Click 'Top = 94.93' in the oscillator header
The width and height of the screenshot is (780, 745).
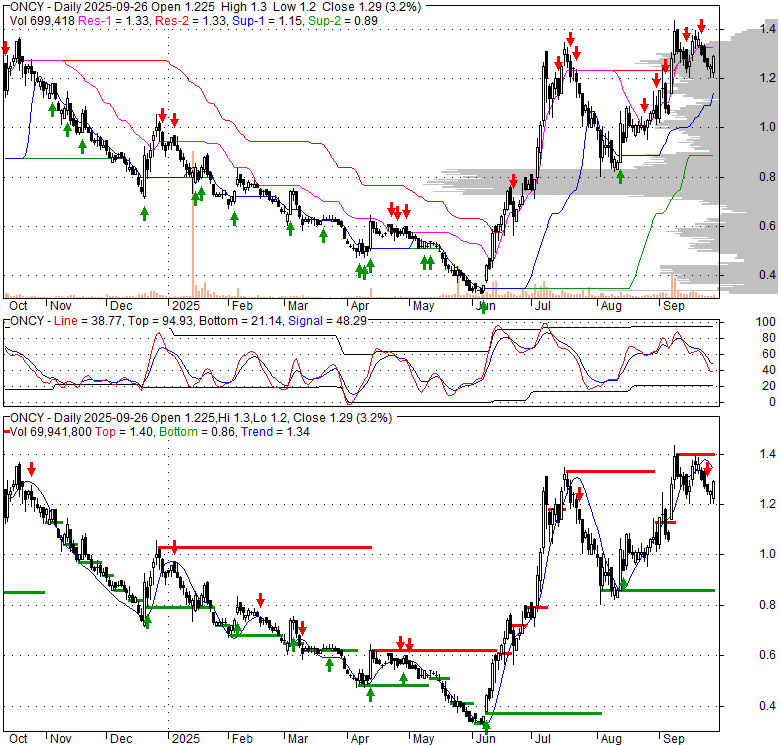pos(160,321)
